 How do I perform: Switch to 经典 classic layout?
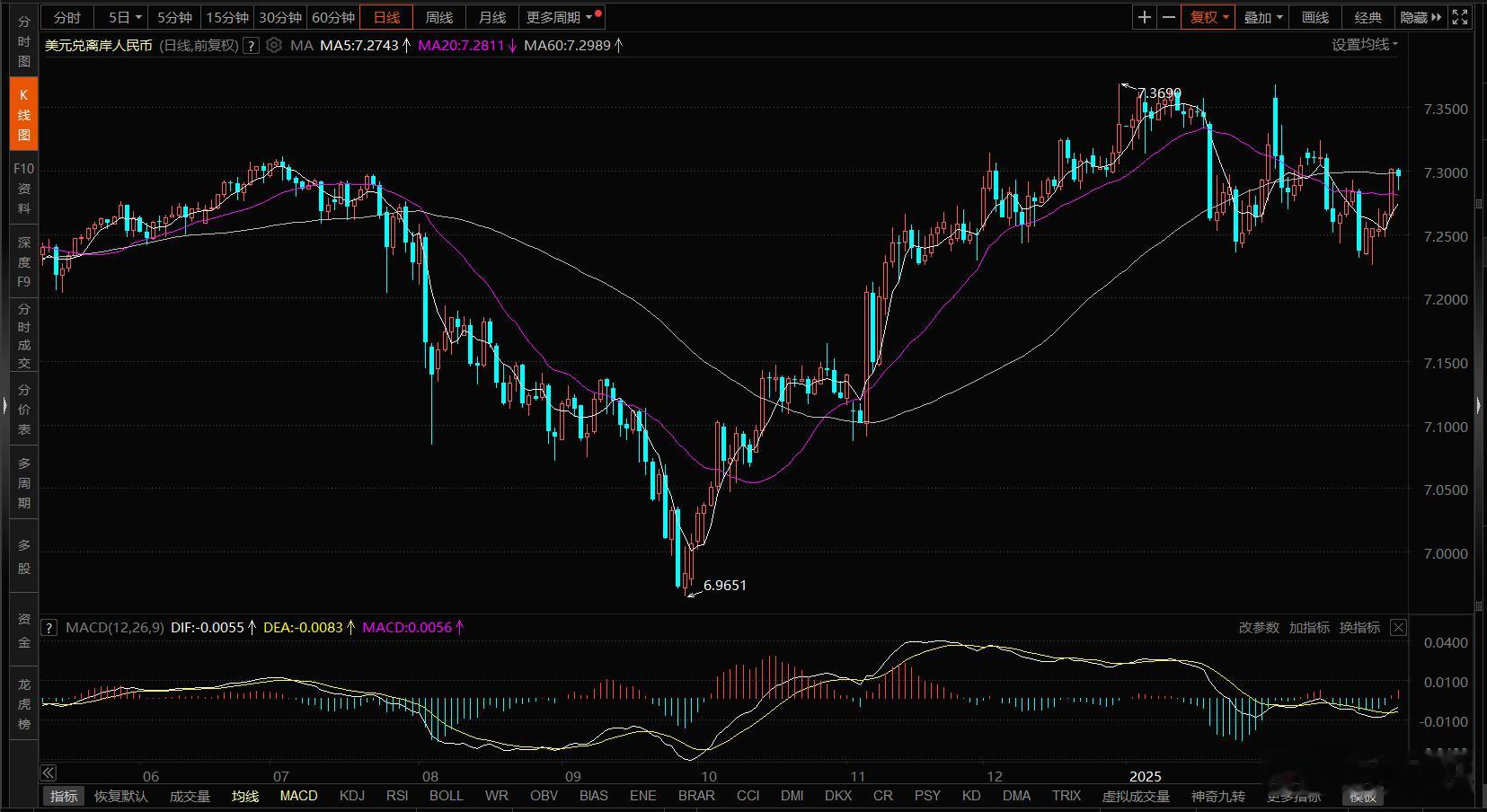(x=1368, y=17)
